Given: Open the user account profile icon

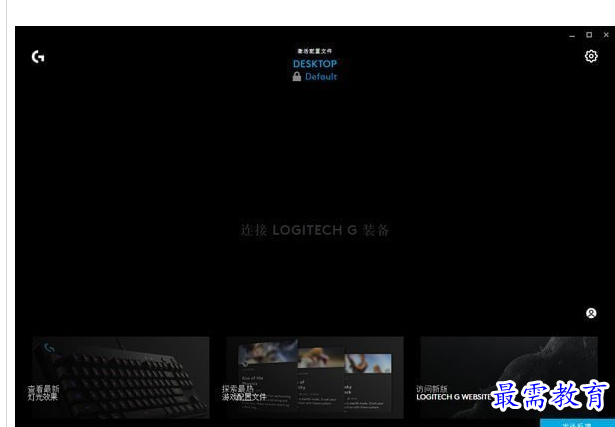Looking at the screenshot, I should click(591, 313).
